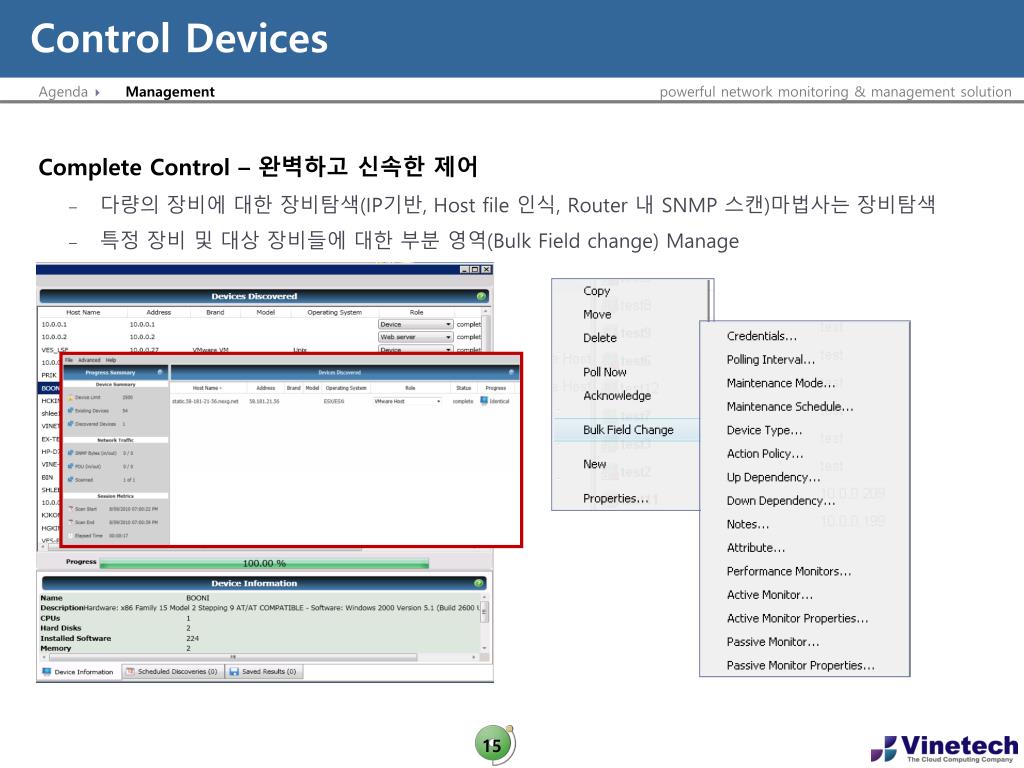Viewport: 1024px width, 768px height.
Task: Click the Existing Devices icon
Action: [x=71, y=411]
